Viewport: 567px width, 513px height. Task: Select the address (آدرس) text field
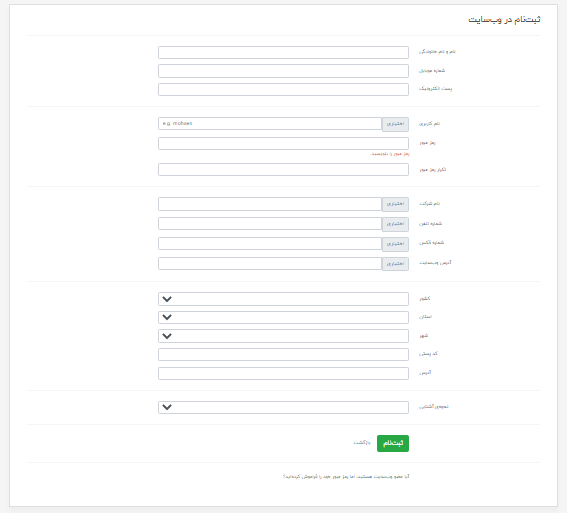(x=283, y=373)
